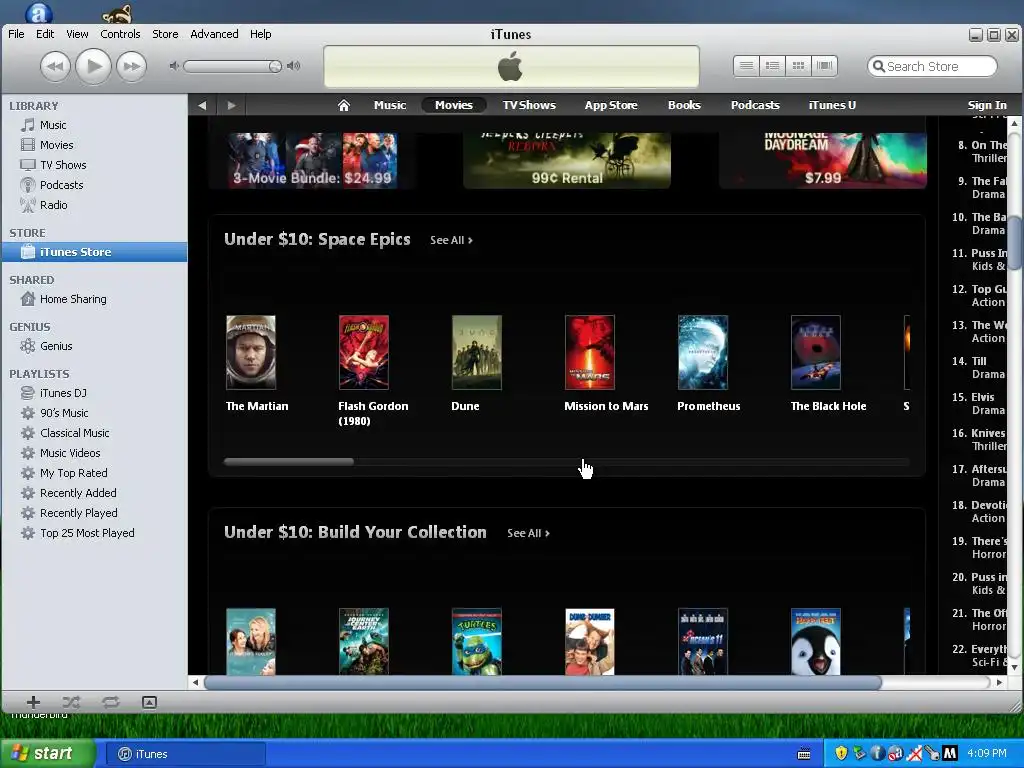Go back with store back arrow
This screenshot has width=1024, height=768.
click(202, 105)
